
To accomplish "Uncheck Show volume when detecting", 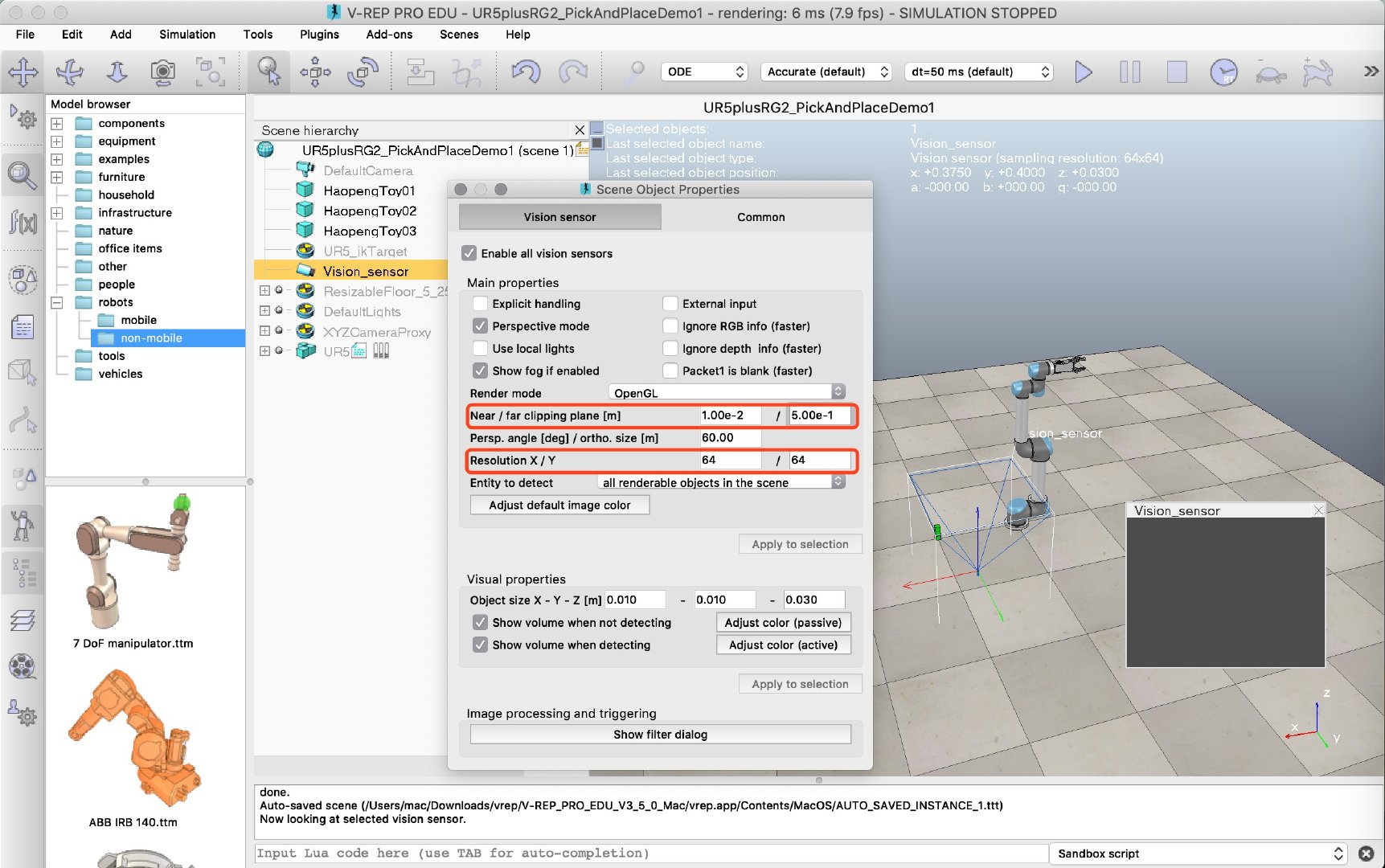I will pos(480,645).
